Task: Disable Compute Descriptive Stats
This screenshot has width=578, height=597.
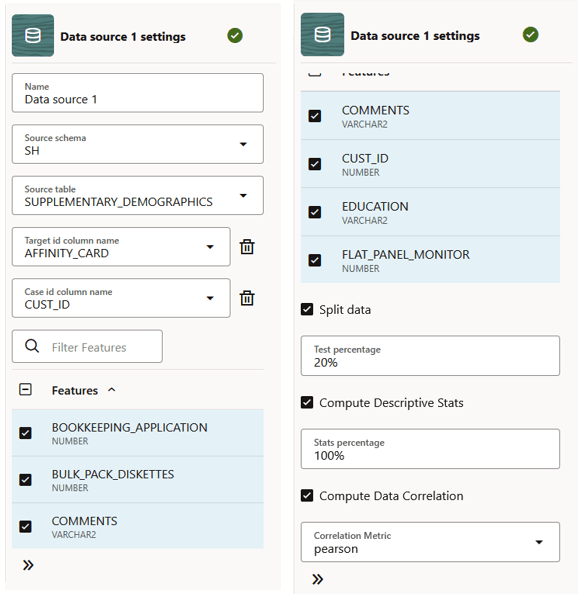Action: pyautogui.click(x=307, y=402)
